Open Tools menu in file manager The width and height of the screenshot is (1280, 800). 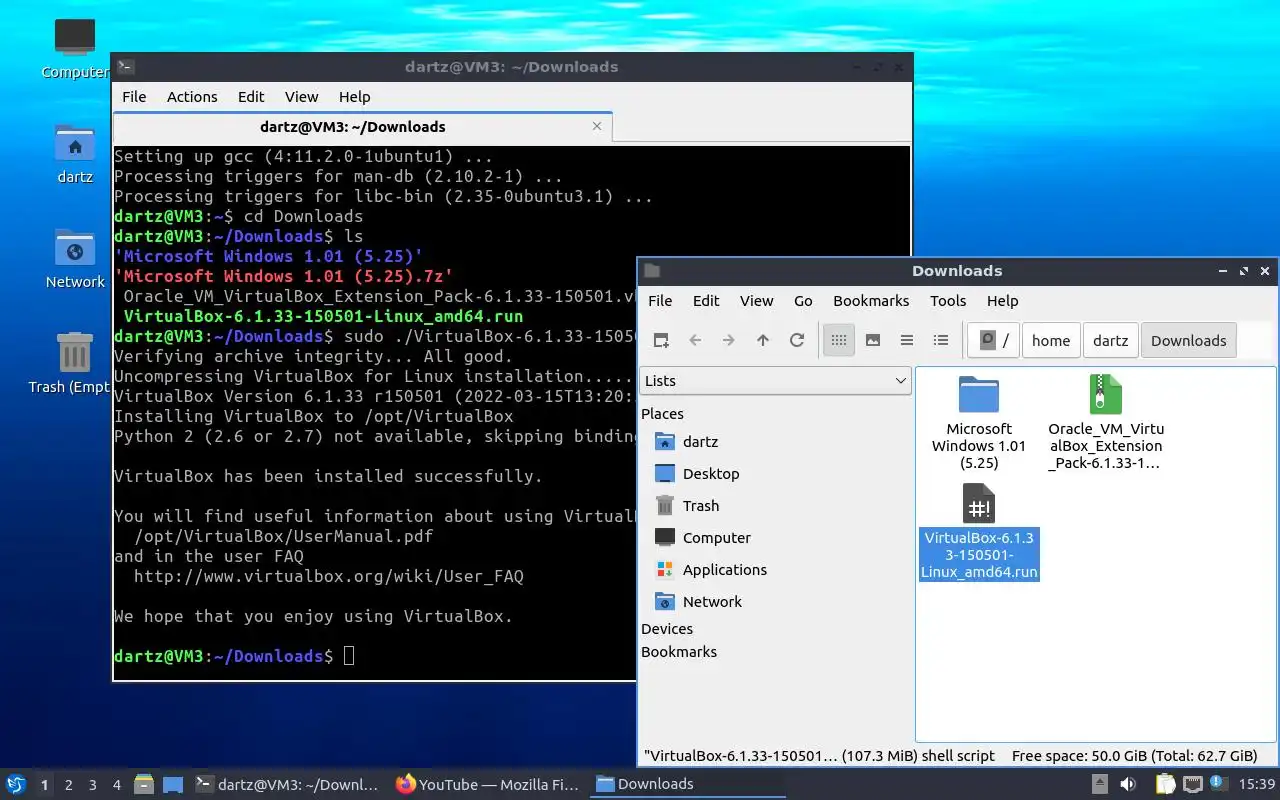(948, 301)
